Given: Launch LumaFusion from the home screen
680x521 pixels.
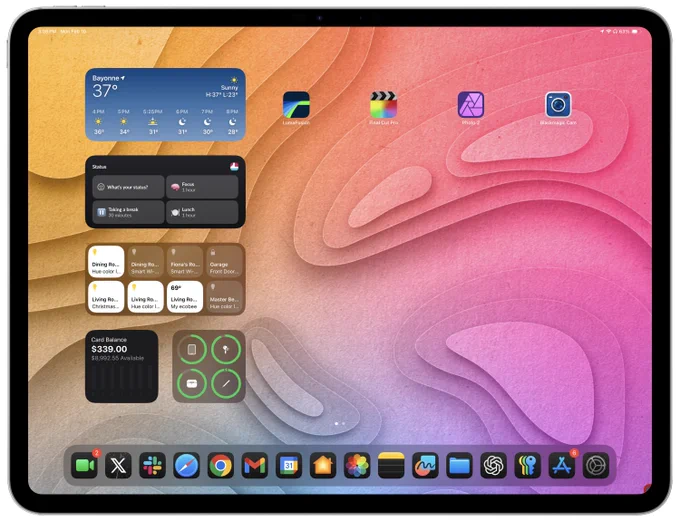Looking at the screenshot, I should coord(296,105).
